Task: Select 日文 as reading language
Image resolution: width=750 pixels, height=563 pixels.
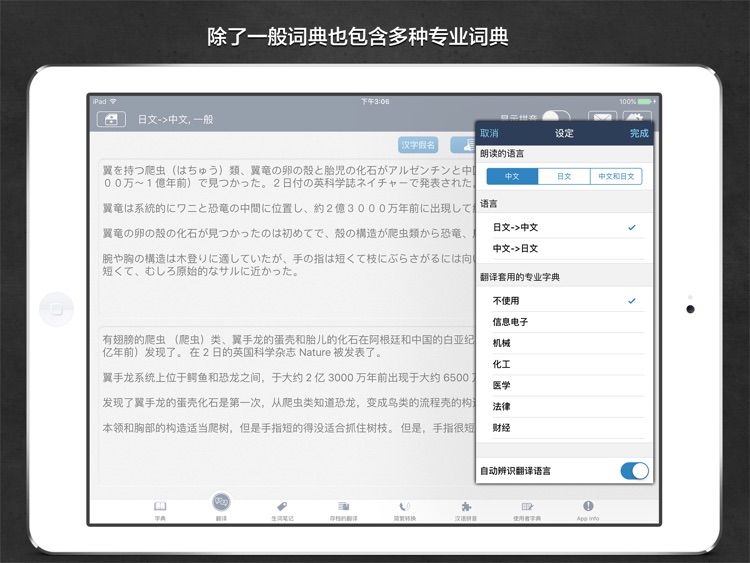Action: tap(564, 176)
